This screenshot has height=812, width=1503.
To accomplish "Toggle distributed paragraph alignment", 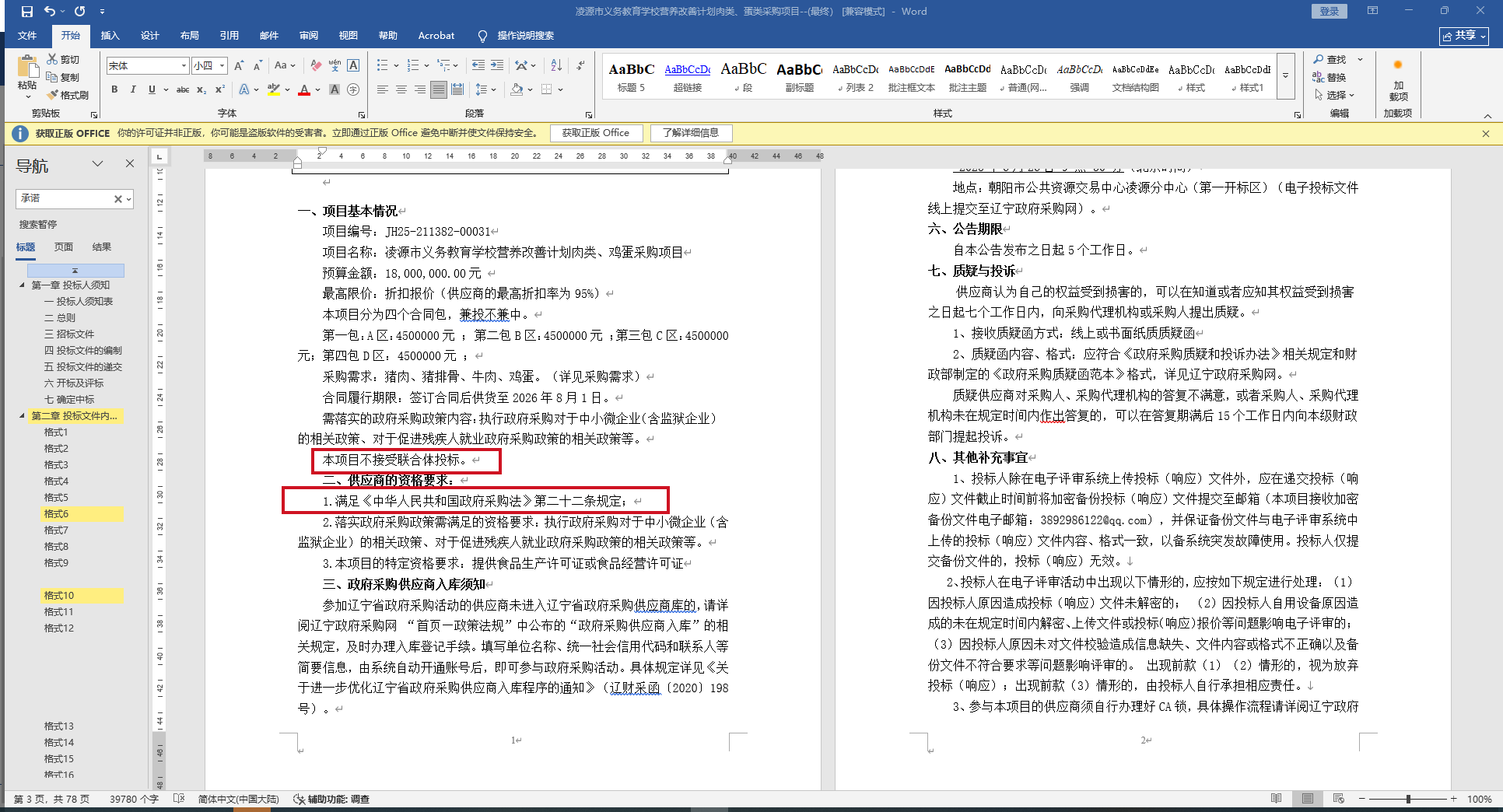I will [x=457, y=89].
